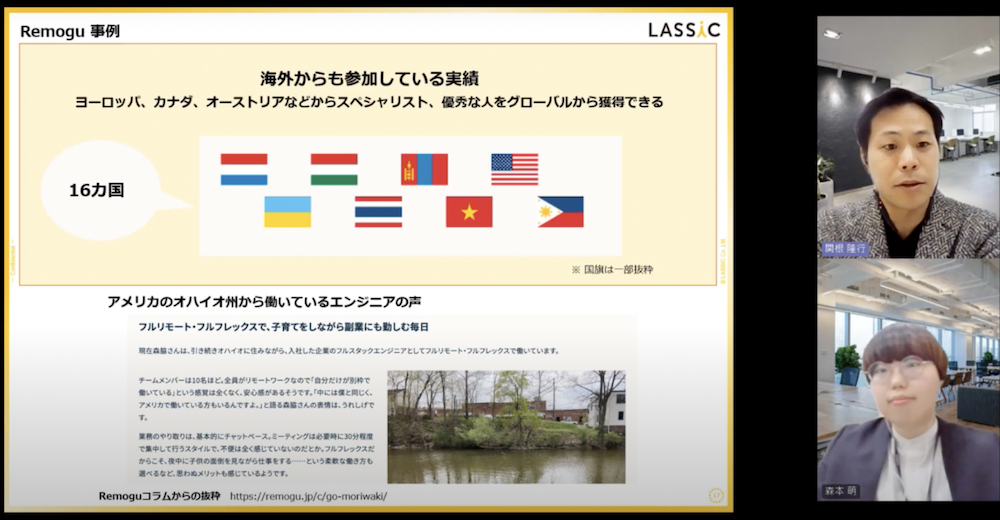Click the slide title 'Remogu 事例'

(x=70, y=31)
